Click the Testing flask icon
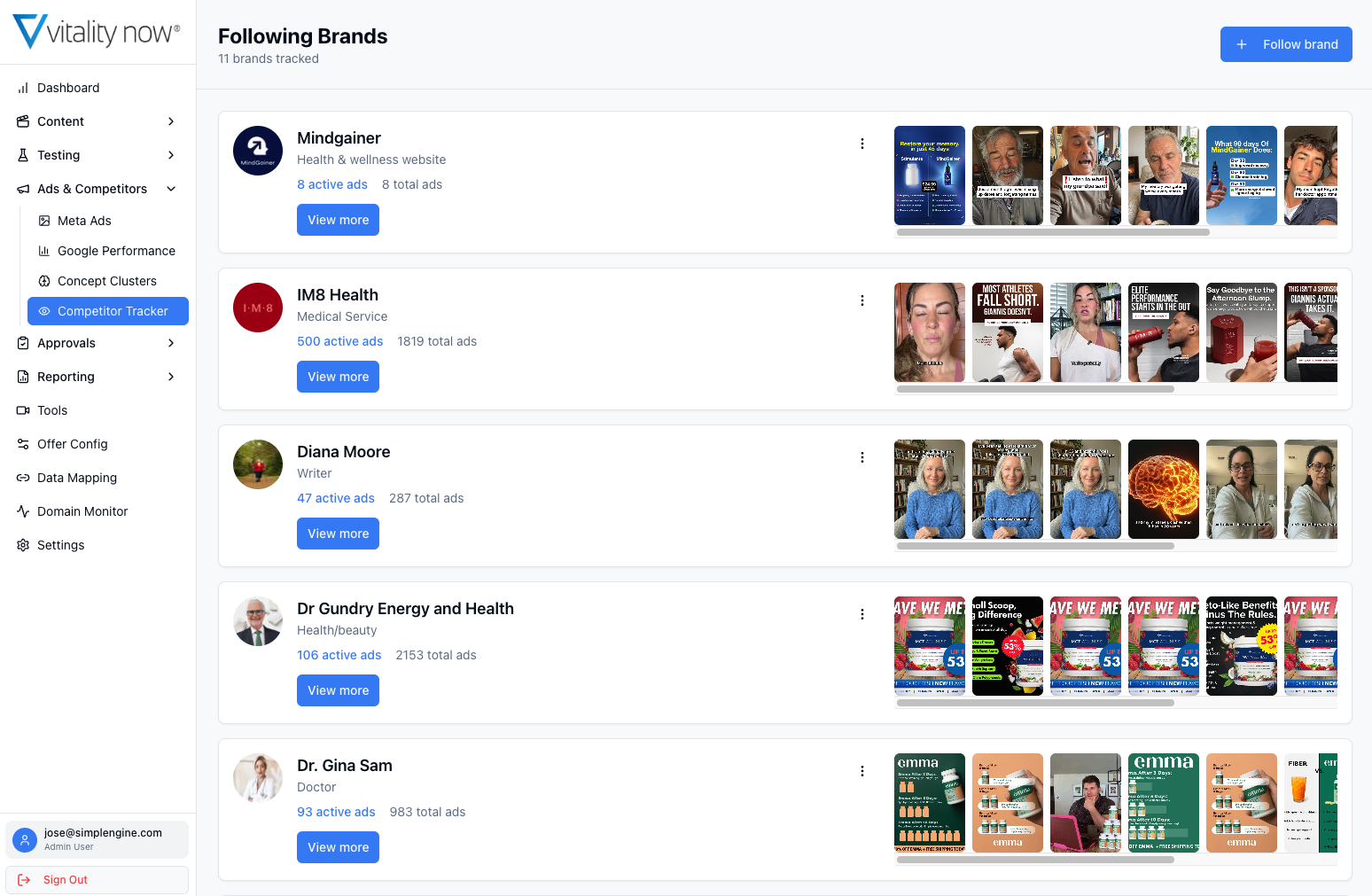Screen dimensions: 1372x896 pyautogui.click(x=23, y=155)
